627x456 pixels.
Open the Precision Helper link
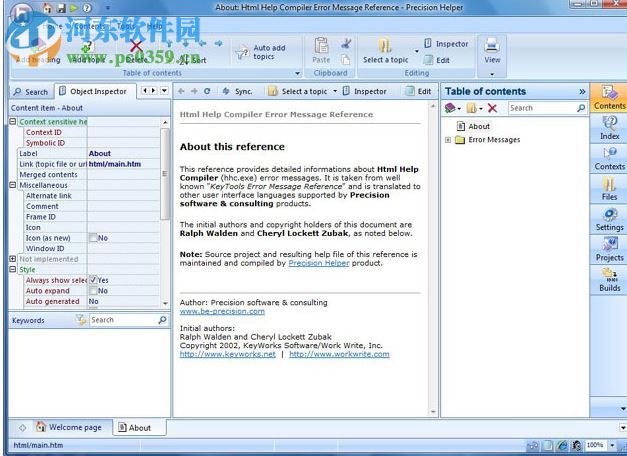319,263
